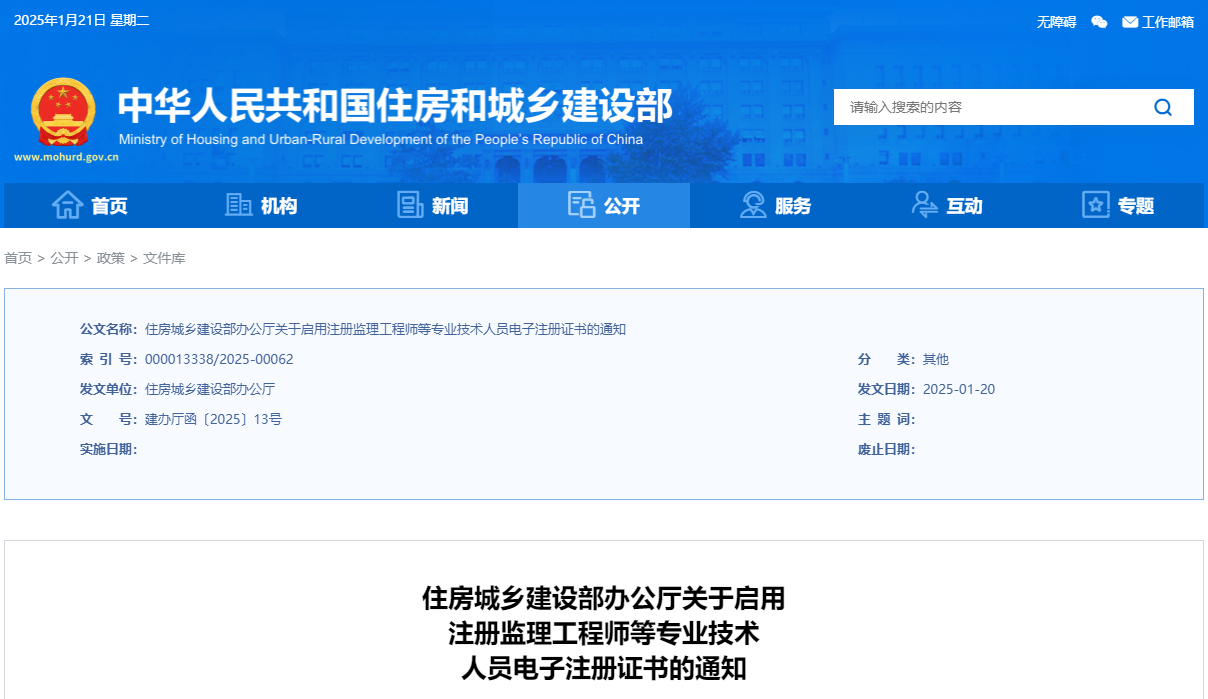This screenshot has height=699, width=1208.
Task: Open 文件库 breadcrumb link
Action: pyautogui.click(x=164, y=258)
